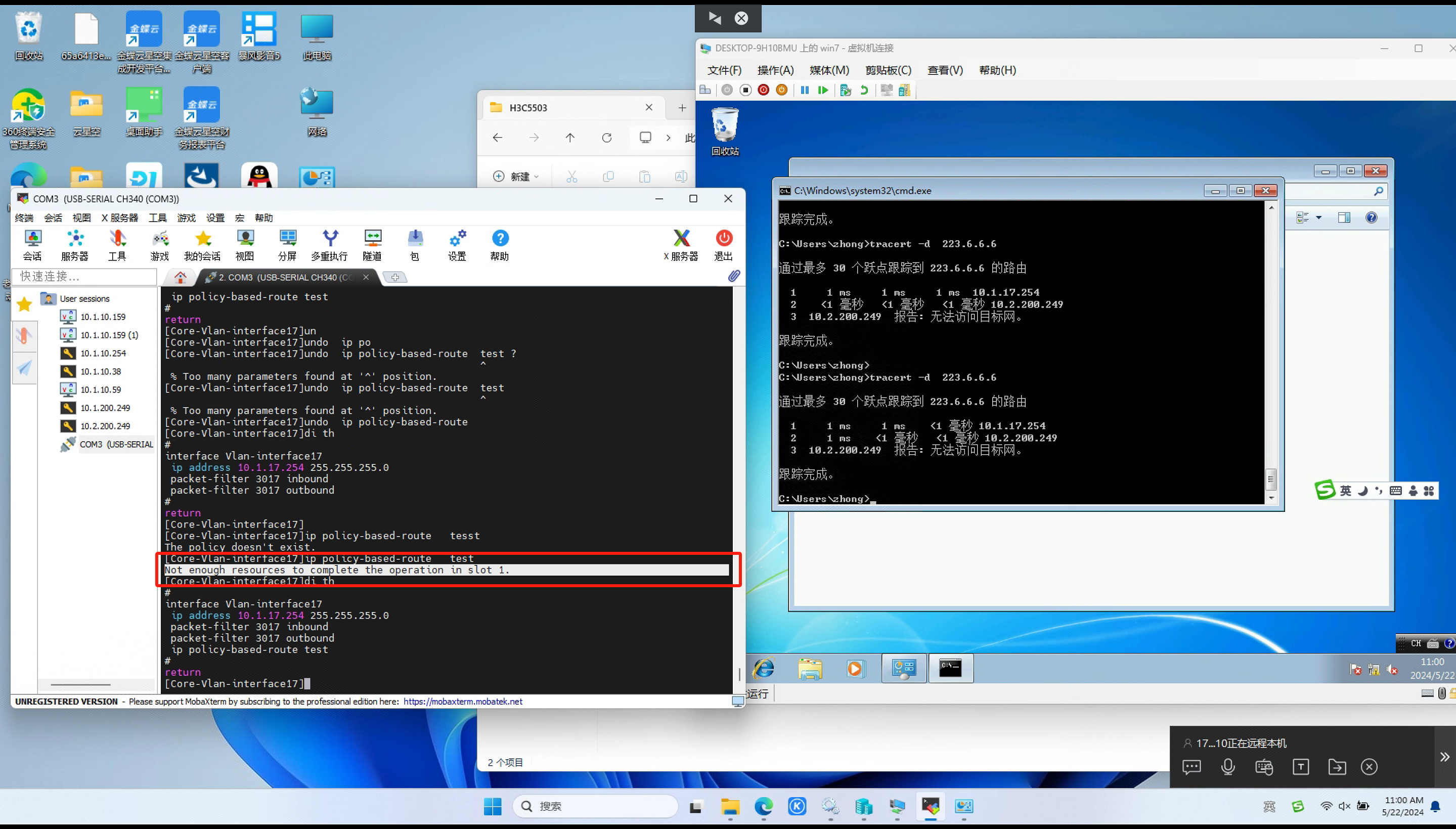Click the paperclip attachment icon in MobaXterm

(x=734, y=276)
